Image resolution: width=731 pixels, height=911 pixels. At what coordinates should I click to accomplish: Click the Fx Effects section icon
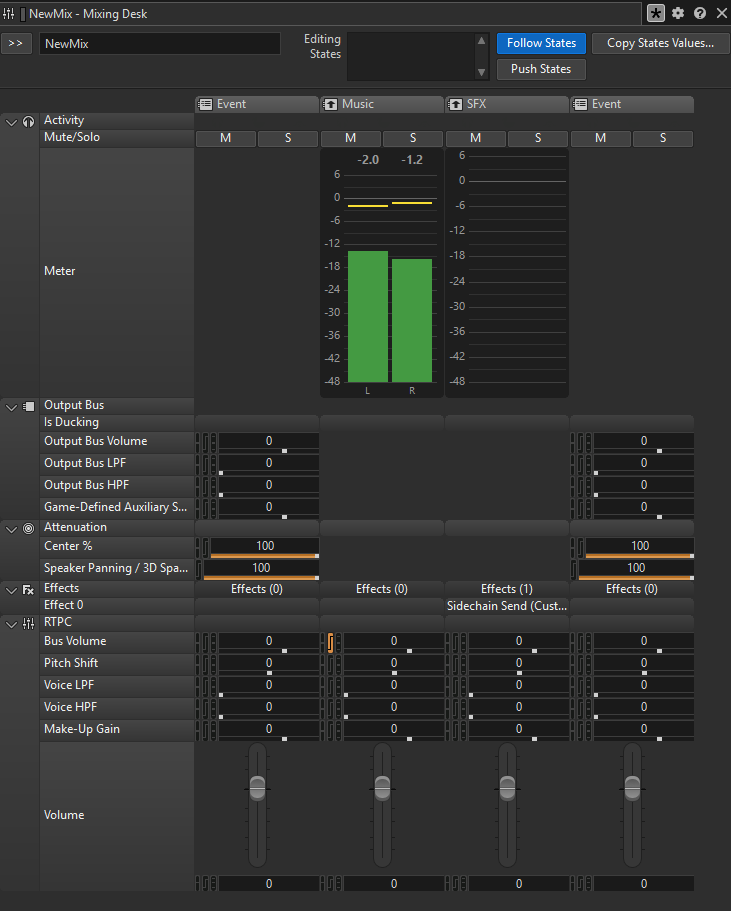tap(28, 590)
